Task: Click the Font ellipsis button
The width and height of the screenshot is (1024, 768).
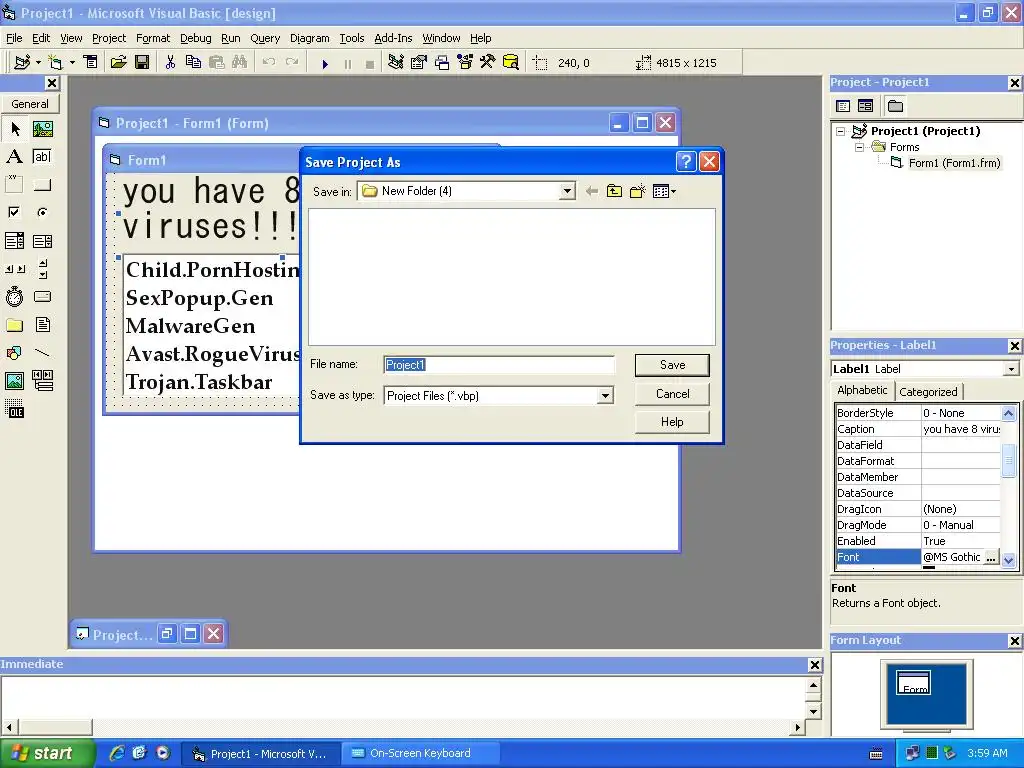Action: click(x=991, y=557)
